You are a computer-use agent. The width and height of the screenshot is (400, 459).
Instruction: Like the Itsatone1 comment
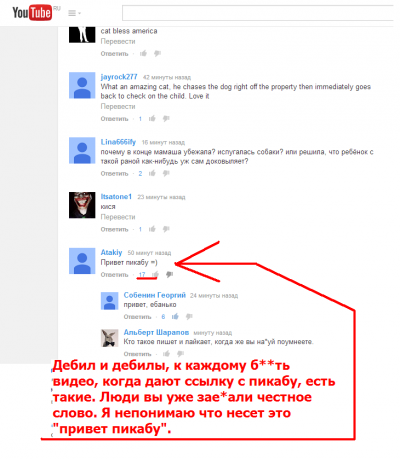[152, 229]
